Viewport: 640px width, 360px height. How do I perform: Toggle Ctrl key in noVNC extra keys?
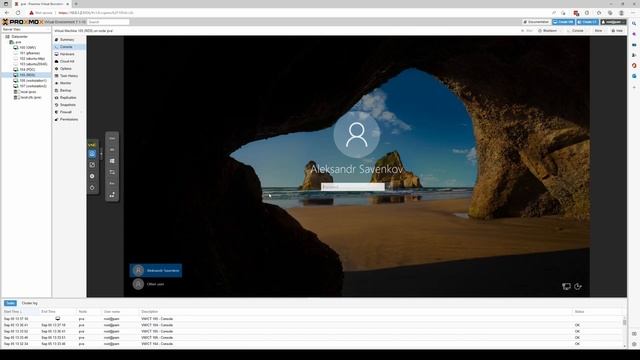coord(112,138)
